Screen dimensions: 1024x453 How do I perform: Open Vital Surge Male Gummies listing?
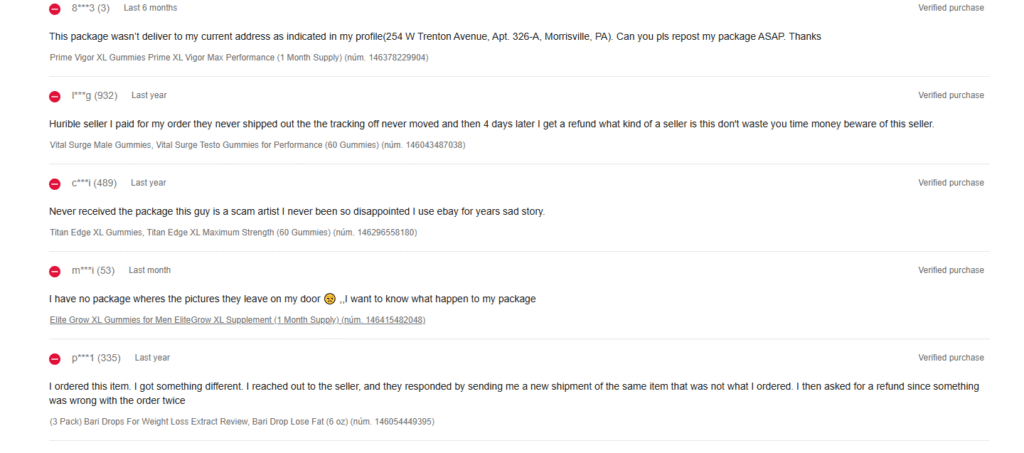point(257,145)
